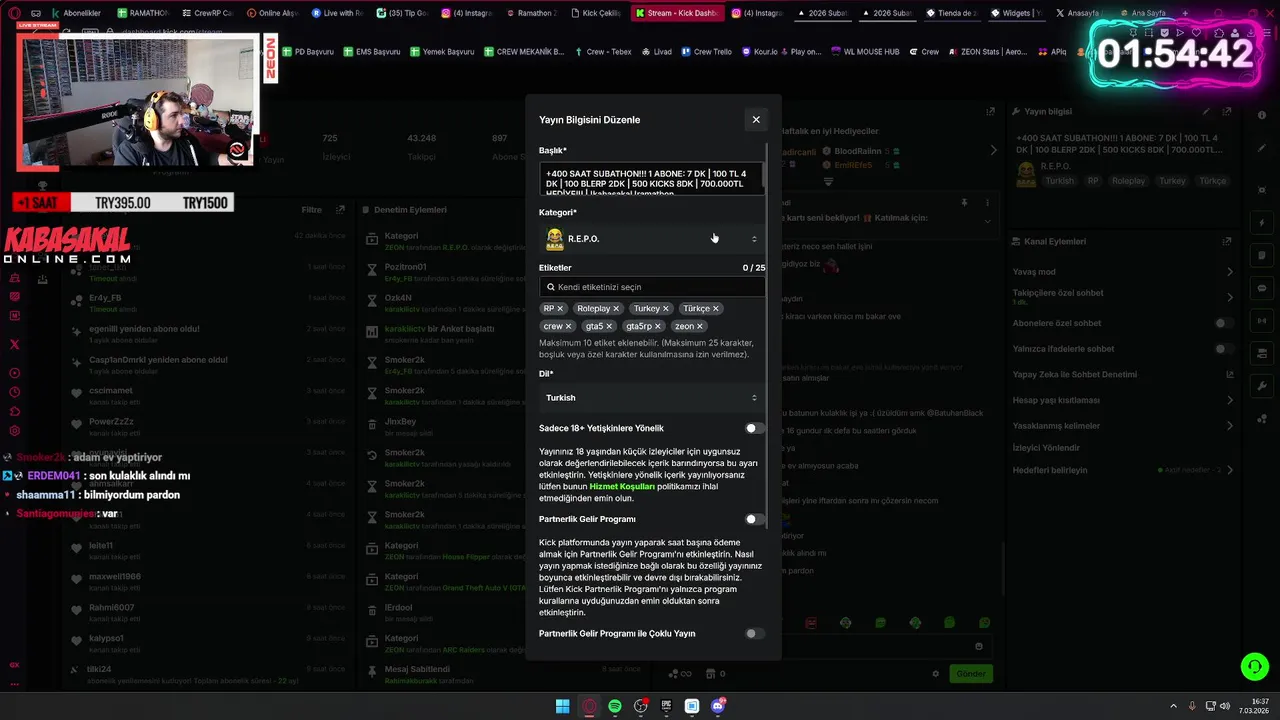
Task: Toggle Abonelere özel sohbet switch
Action: pyautogui.click(x=1223, y=323)
